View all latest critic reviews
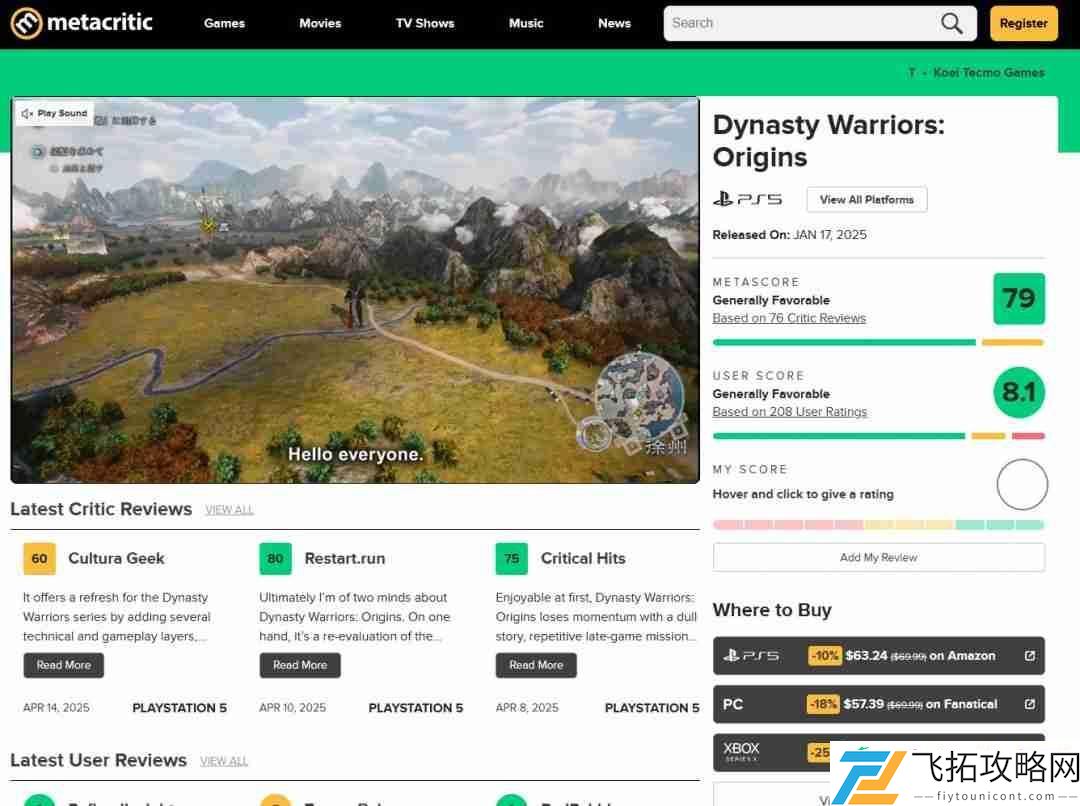The height and width of the screenshot is (806, 1080). point(229,510)
